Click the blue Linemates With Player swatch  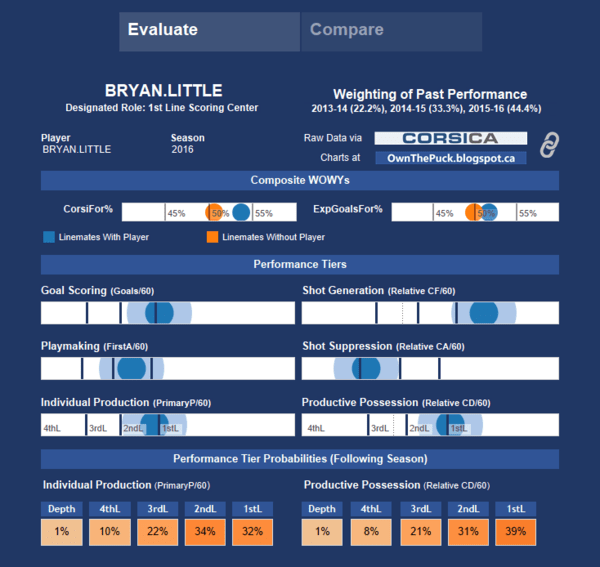[49, 237]
